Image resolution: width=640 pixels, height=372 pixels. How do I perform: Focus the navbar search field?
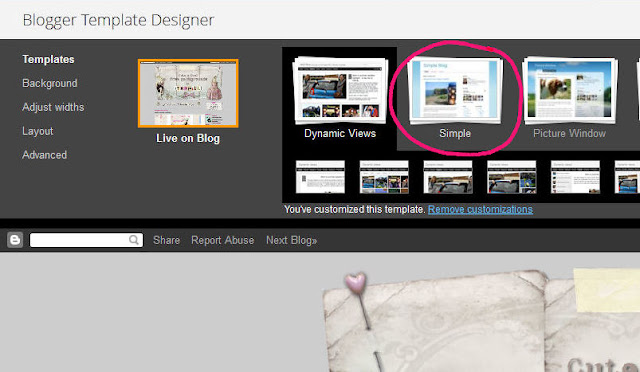coord(86,240)
